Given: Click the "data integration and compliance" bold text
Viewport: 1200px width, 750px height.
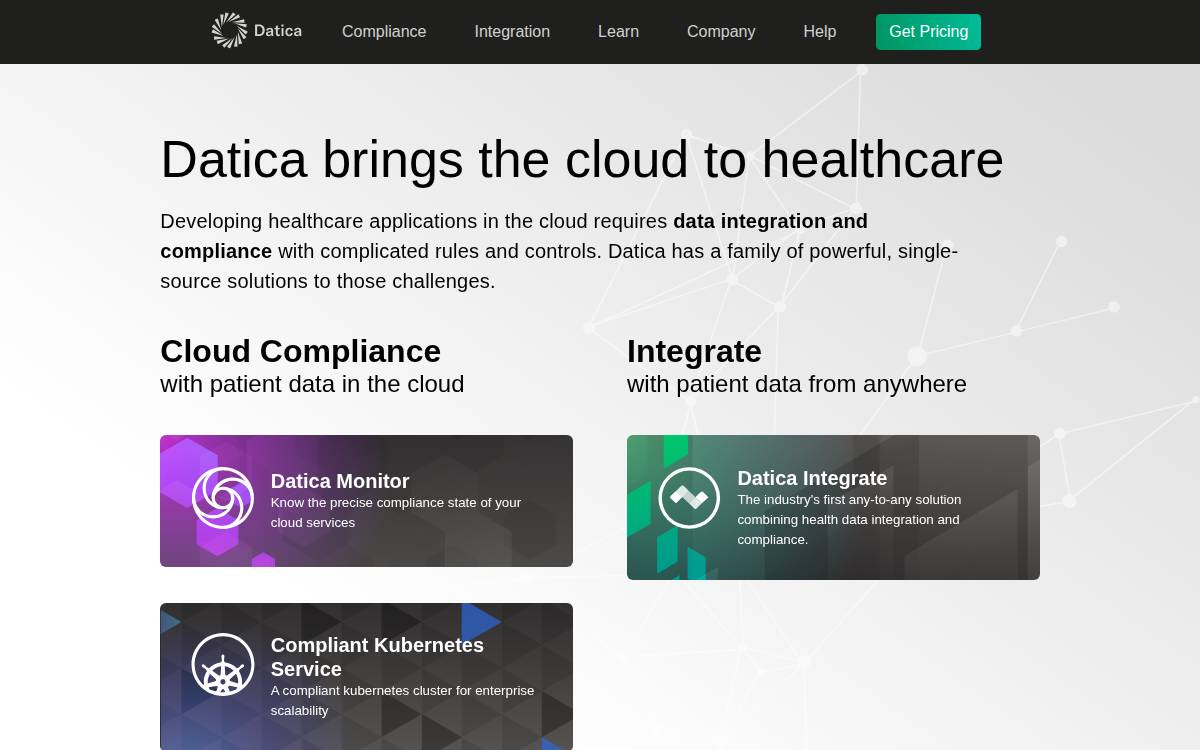Looking at the screenshot, I should coord(514,236).
